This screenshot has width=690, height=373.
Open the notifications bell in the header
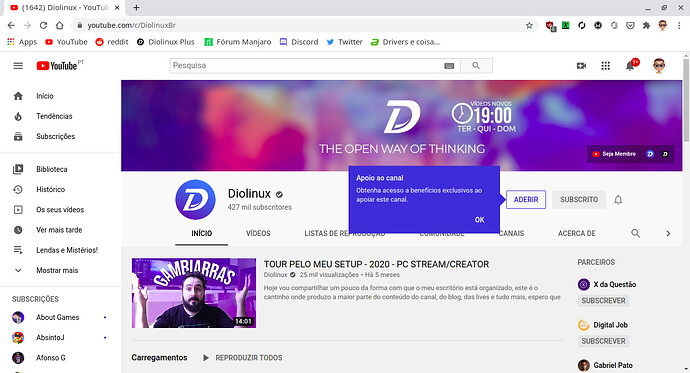point(630,66)
